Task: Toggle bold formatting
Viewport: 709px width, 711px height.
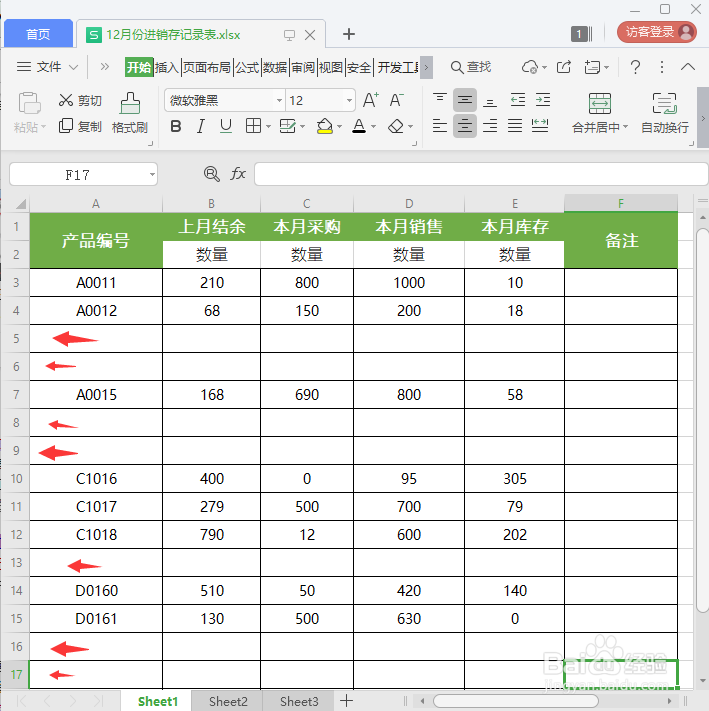Action: click(x=176, y=126)
